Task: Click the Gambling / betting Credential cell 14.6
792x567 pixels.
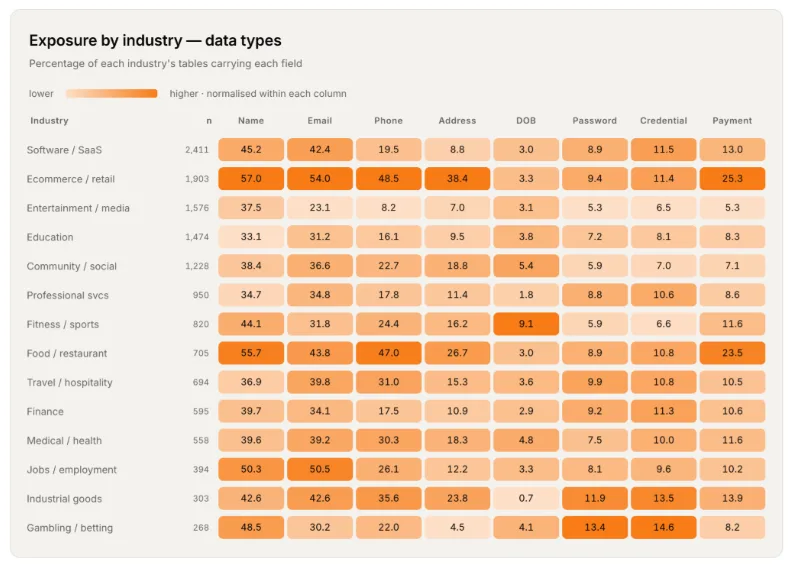Action: 663,528
